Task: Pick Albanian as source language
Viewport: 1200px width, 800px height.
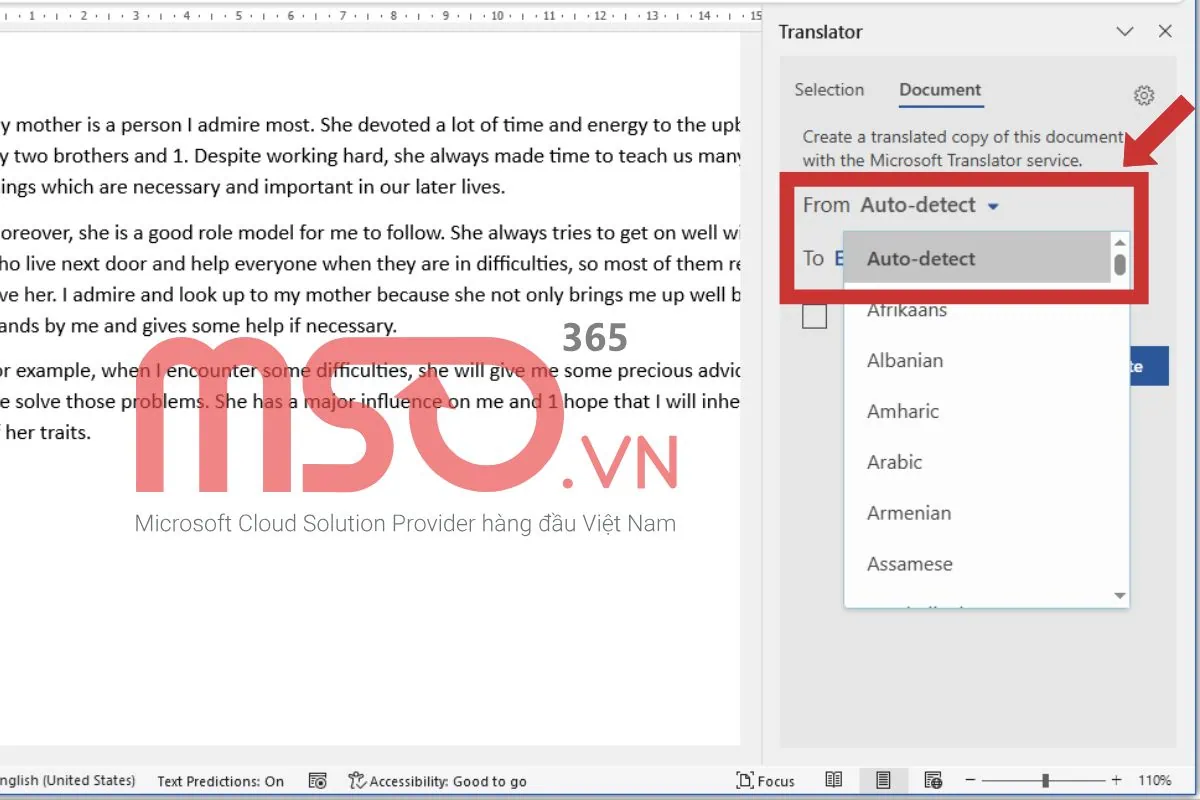Action: (905, 360)
